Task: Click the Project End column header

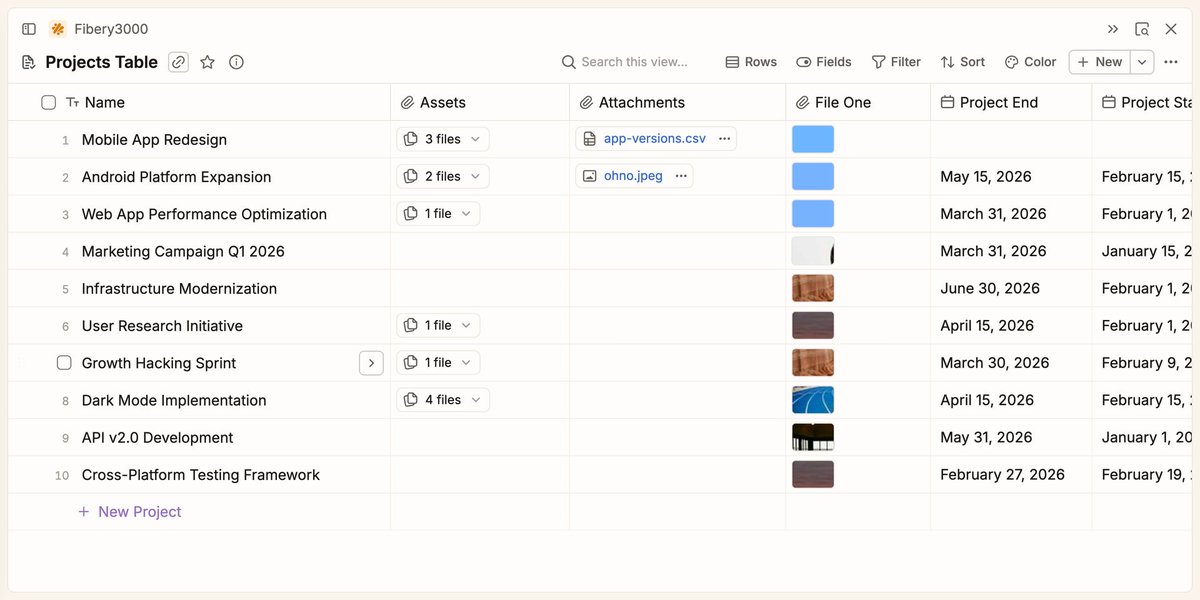Action: (x=1011, y=102)
